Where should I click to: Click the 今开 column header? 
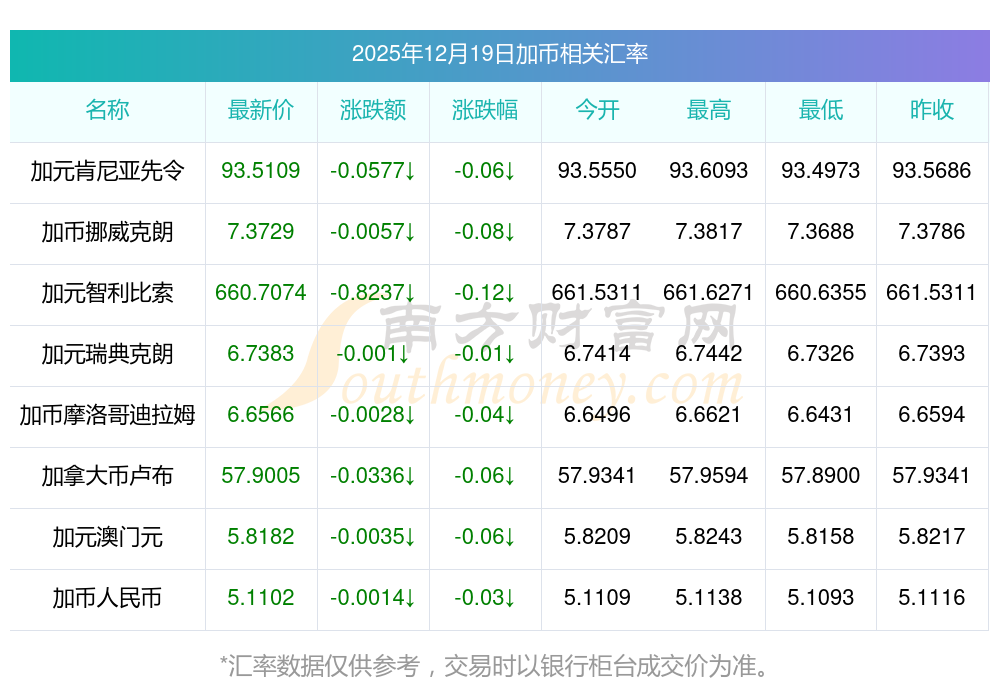click(x=597, y=110)
